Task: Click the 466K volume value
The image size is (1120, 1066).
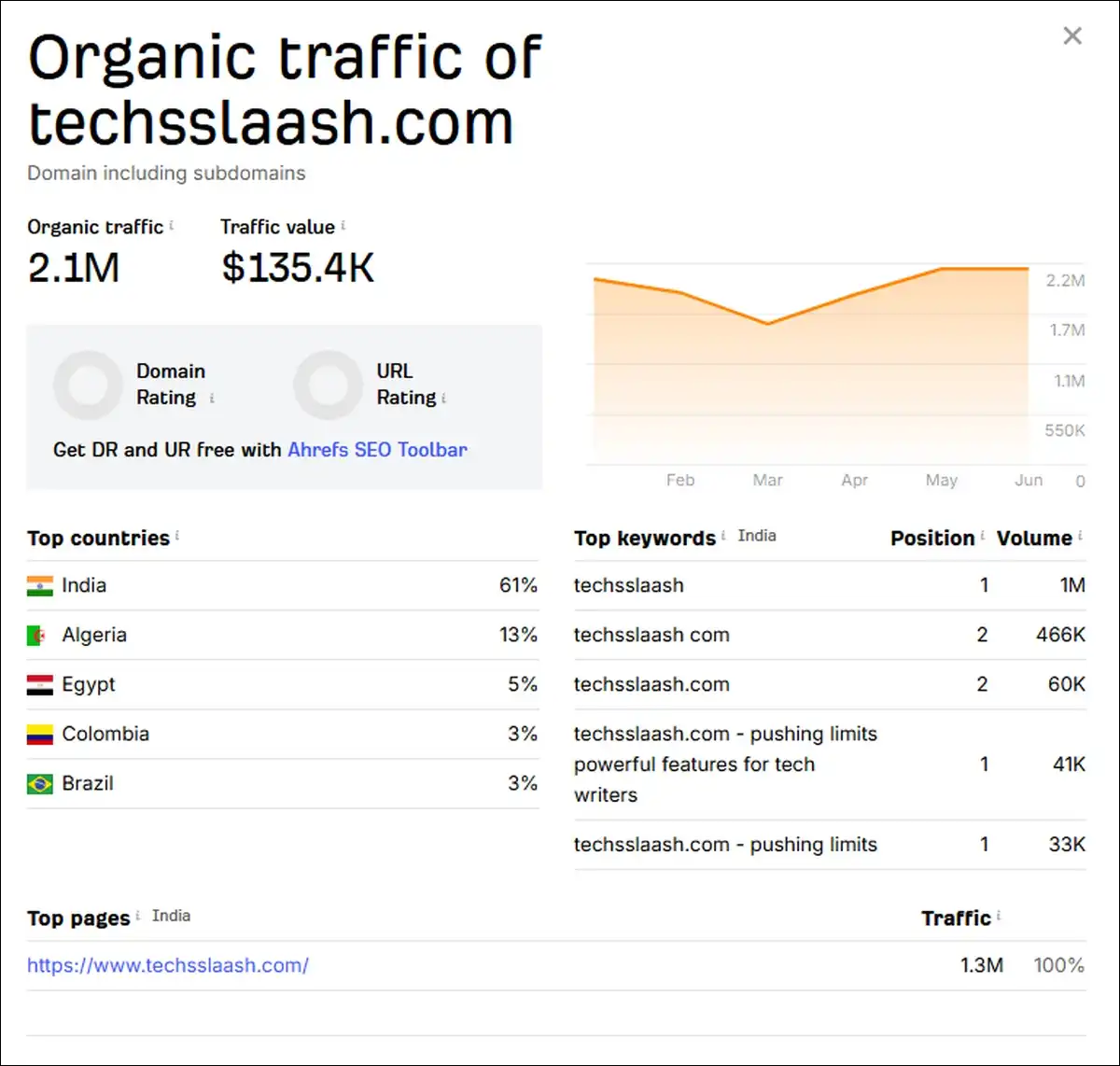Action: [1060, 635]
